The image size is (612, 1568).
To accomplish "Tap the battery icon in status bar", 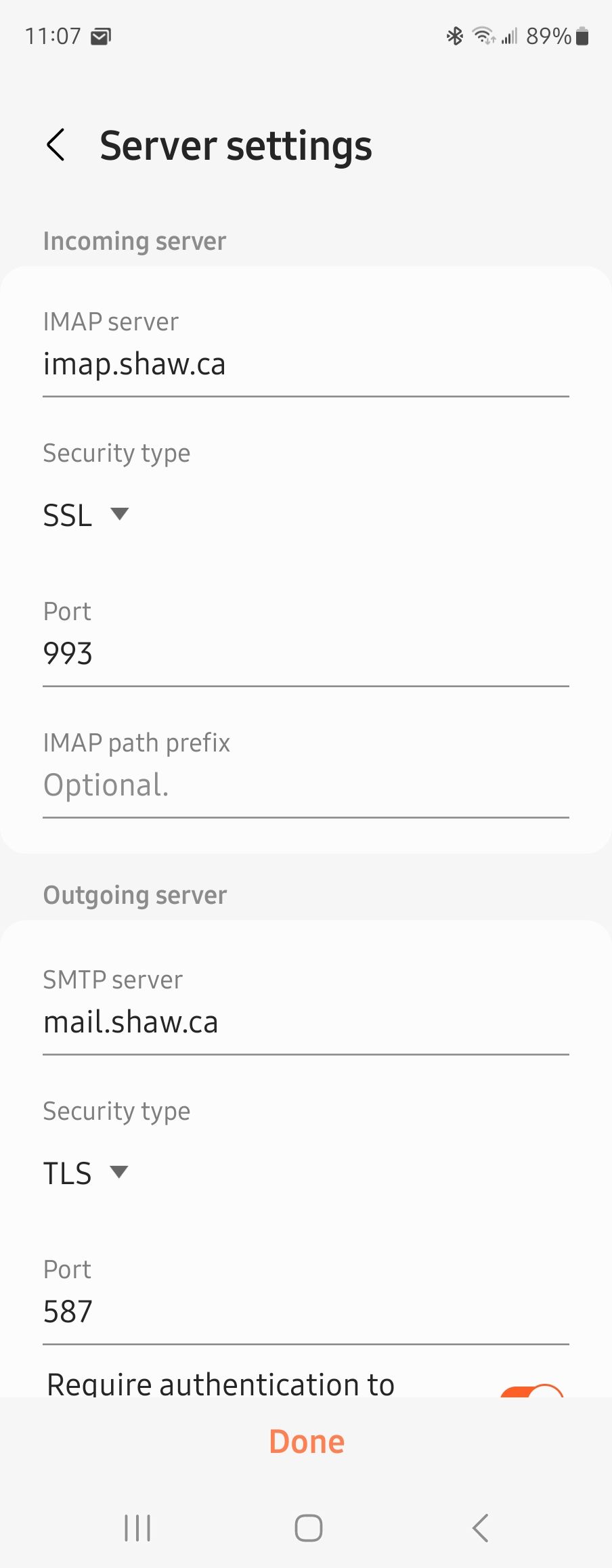I will click(582, 36).
